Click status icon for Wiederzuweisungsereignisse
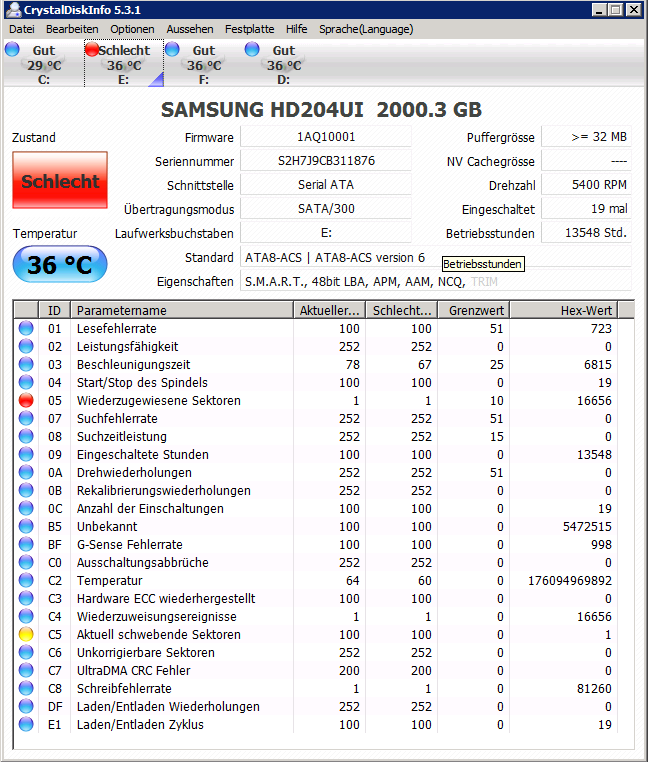This screenshot has width=648, height=762. coord(26,616)
